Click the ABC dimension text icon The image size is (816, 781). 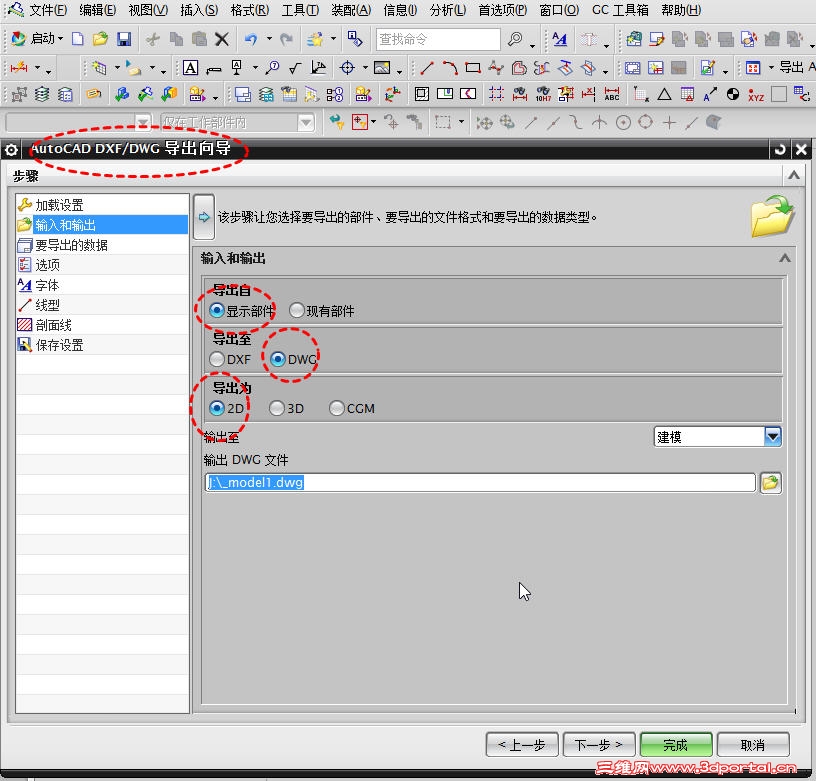tap(612, 94)
